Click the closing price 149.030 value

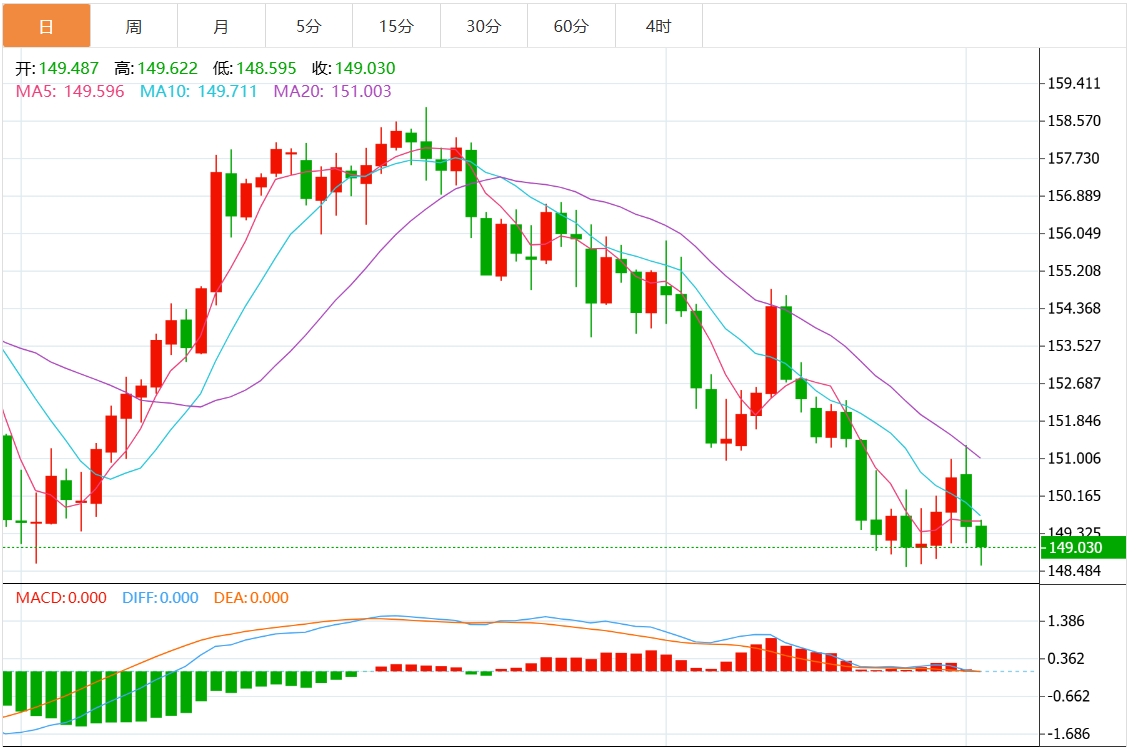[x=365, y=68]
